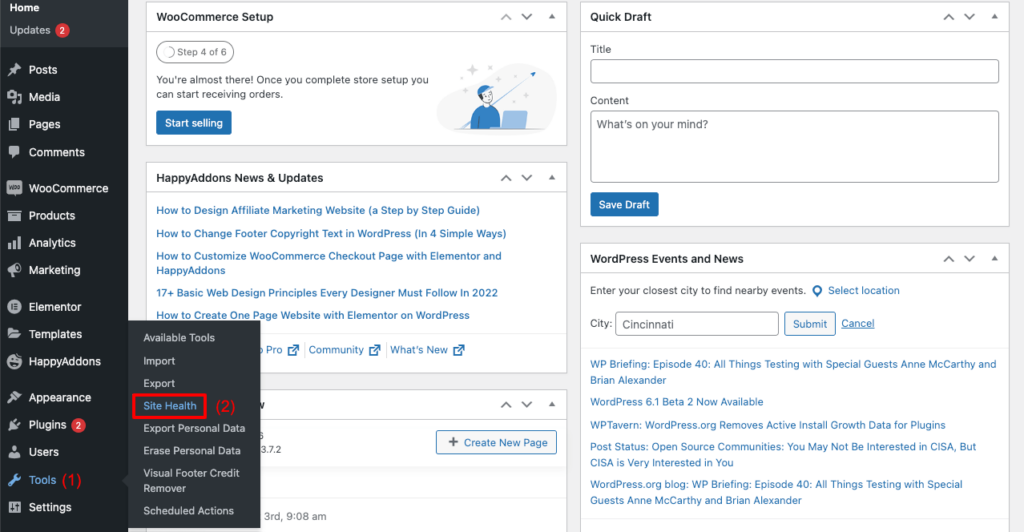Click the Create New Page button
The width and height of the screenshot is (1024, 532).
tap(496, 442)
